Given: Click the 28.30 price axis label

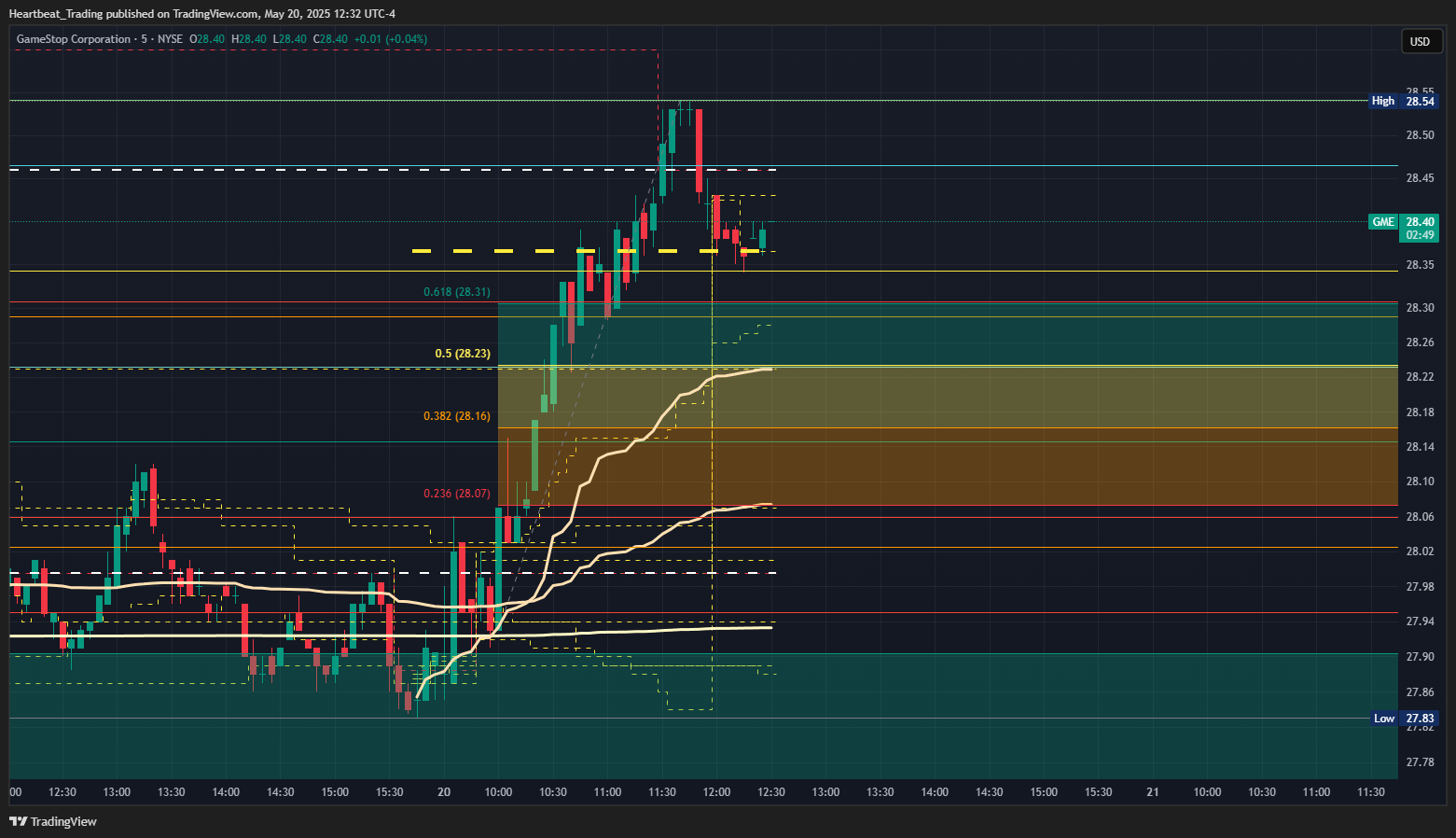Looking at the screenshot, I should [x=1420, y=308].
